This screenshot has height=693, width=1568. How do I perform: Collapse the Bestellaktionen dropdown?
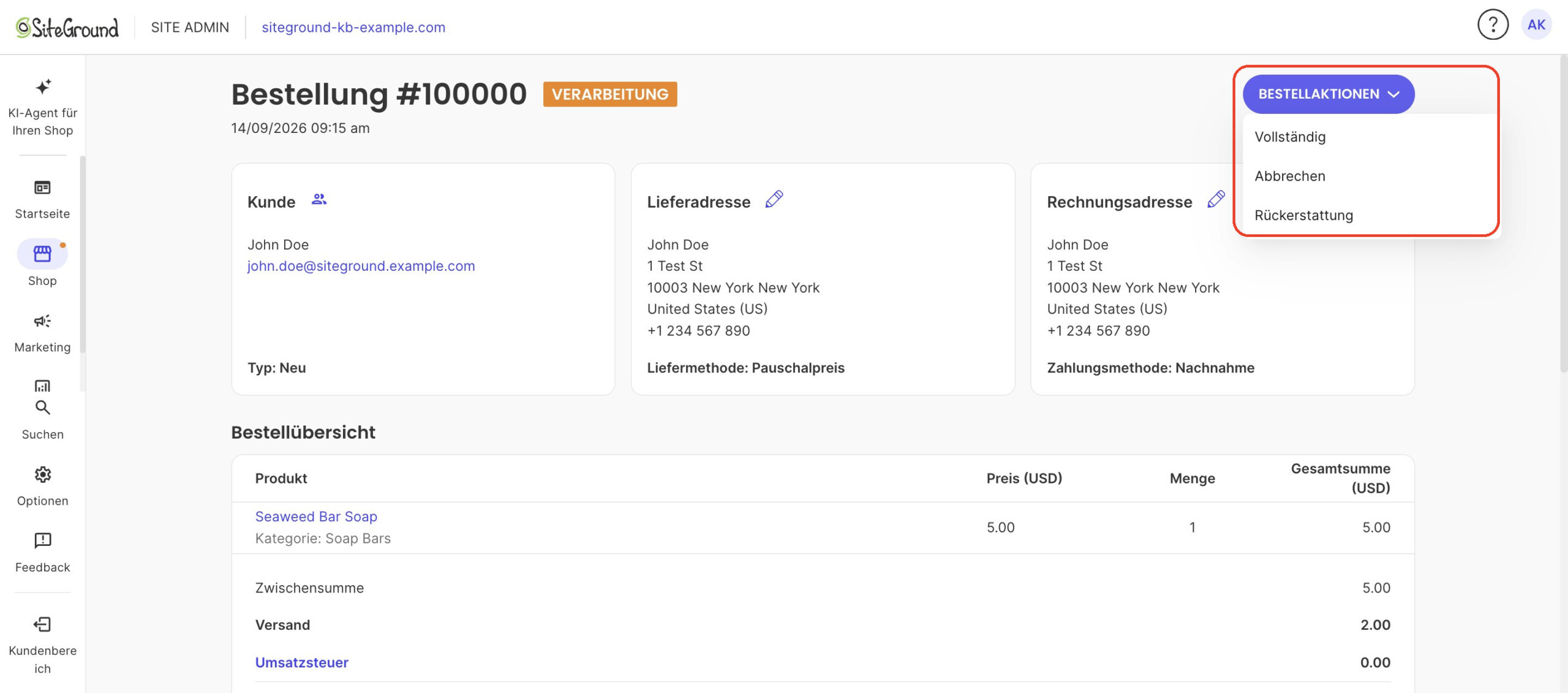point(1329,94)
